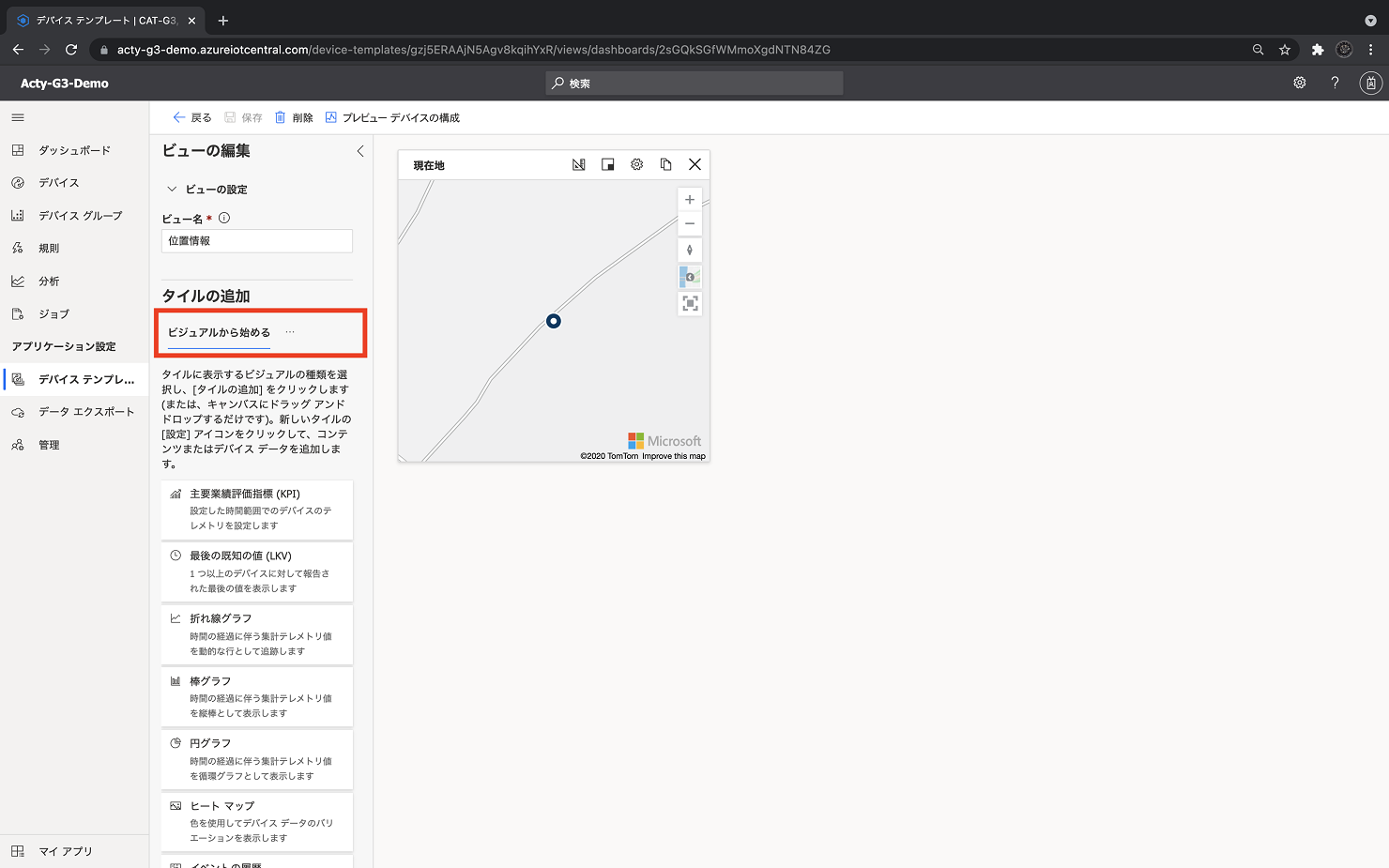
Task: Open the help question mark menu
Action: pyautogui.click(x=1335, y=84)
